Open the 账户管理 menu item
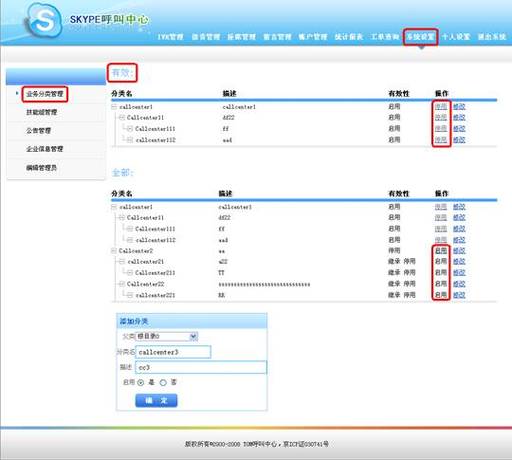 click(313, 37)
